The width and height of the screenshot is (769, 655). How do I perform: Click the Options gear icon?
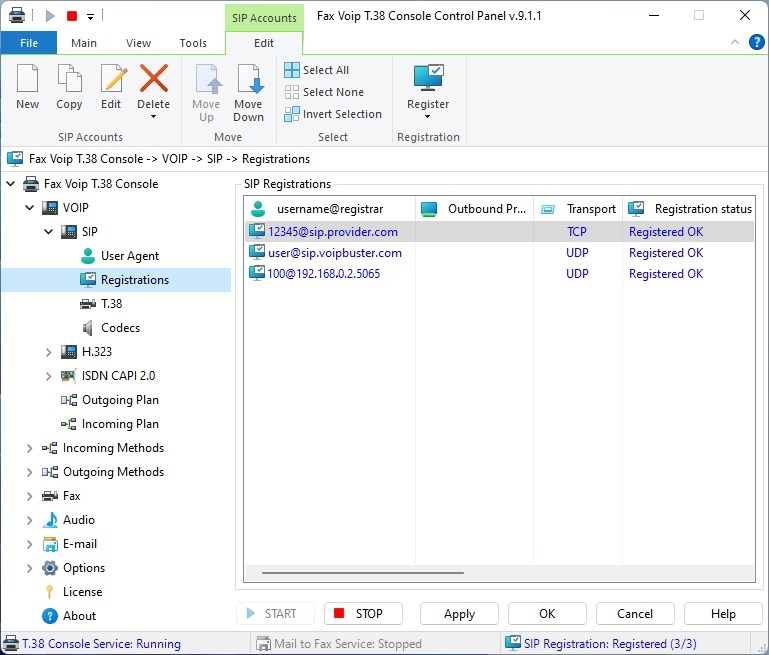50,568
